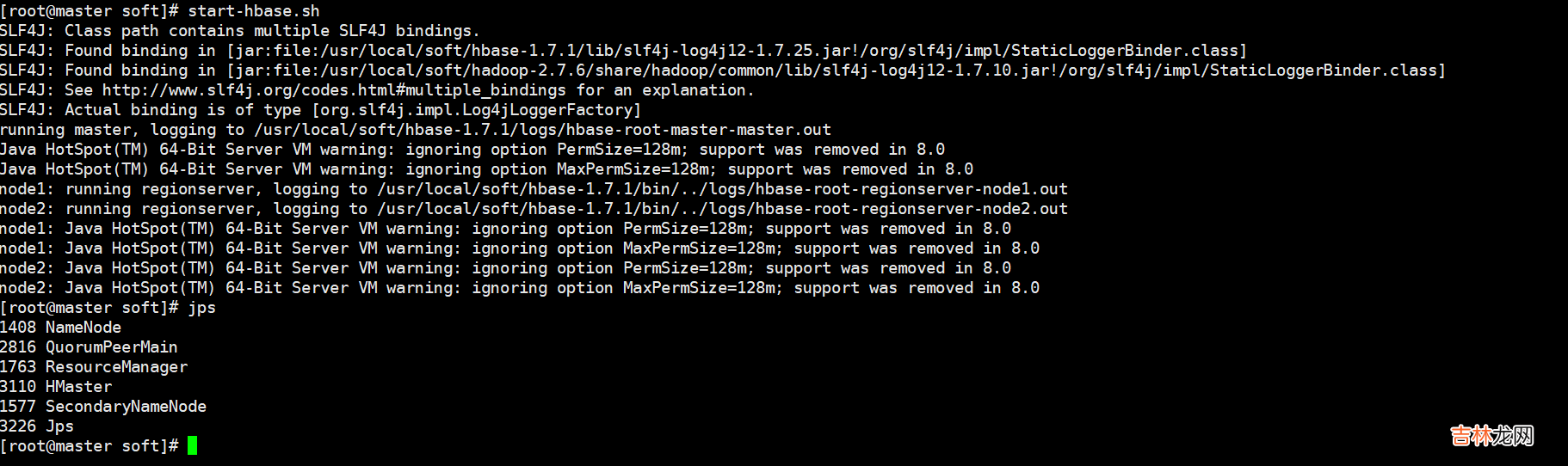
Task: Click the NameNode process entry
Action: [83, 328]
